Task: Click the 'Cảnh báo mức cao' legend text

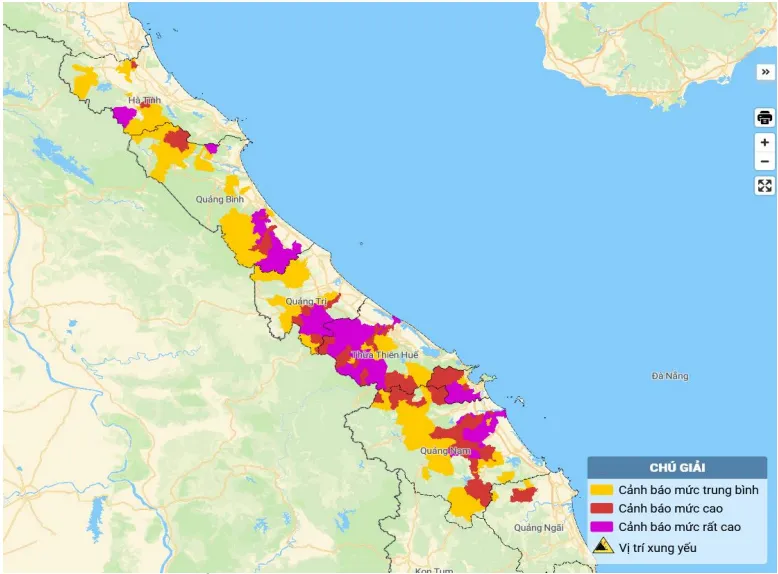Action: pyautogui.click(x=665, y=509)
